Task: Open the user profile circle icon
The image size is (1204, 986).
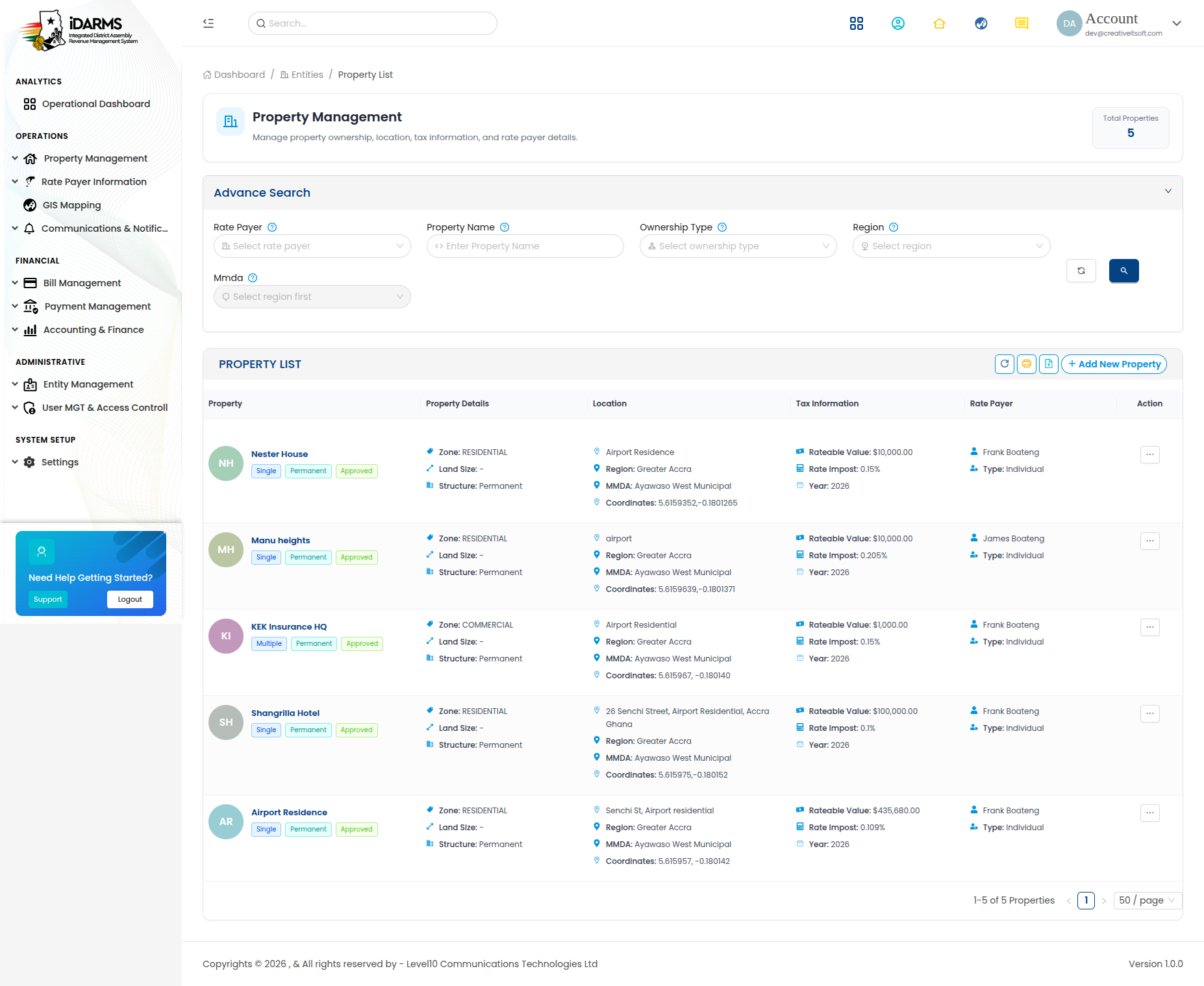Action: coord(898,23)
